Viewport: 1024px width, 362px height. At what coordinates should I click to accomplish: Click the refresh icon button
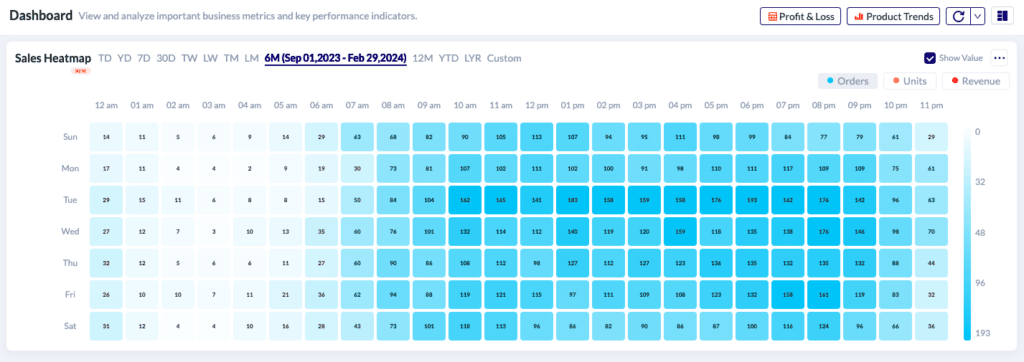tap(958, 16)
